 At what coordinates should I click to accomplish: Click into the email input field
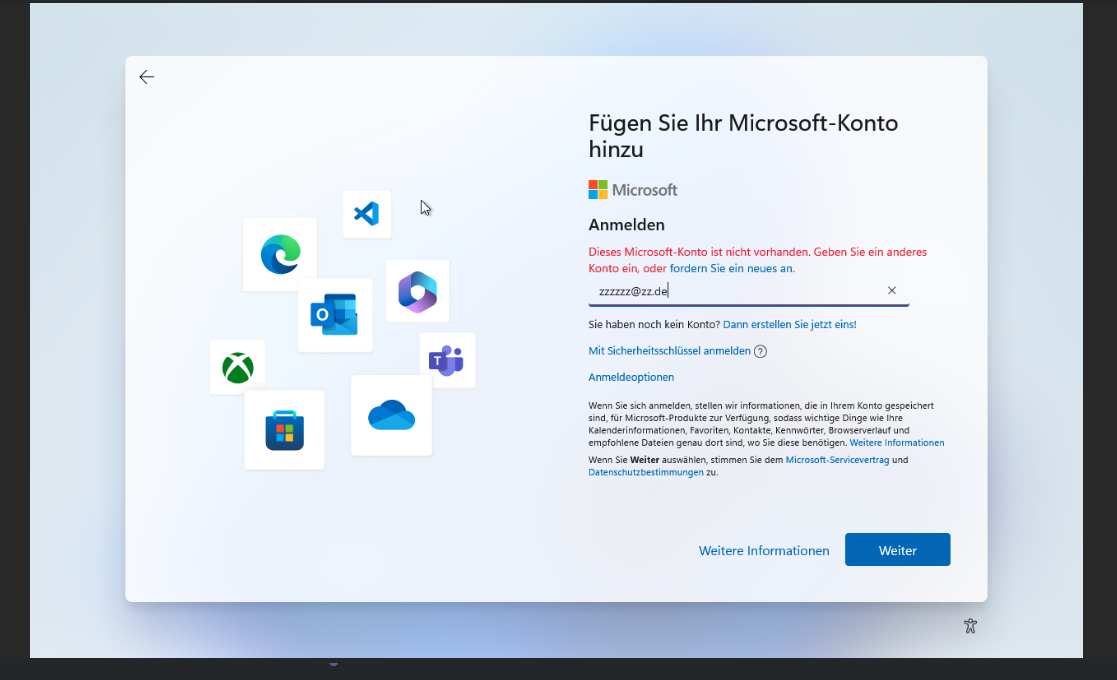pyautogui.click(x=748, y=291)
